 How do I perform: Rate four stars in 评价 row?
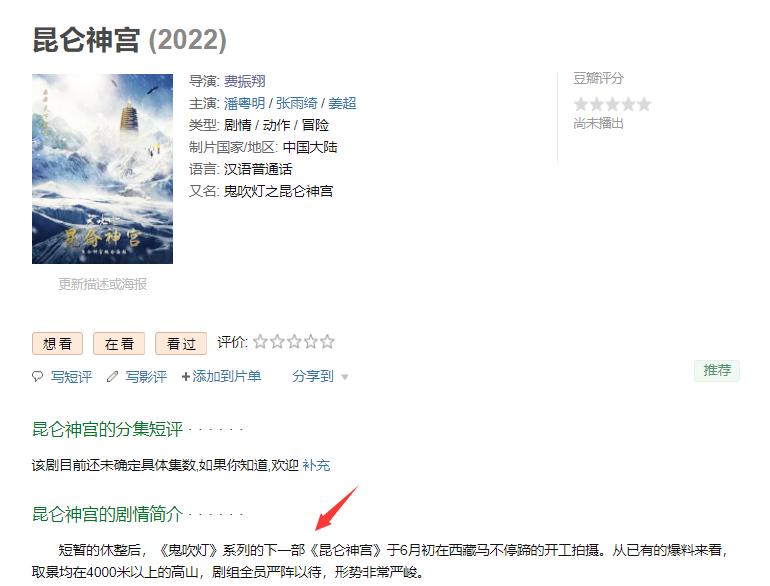(311, 341)
